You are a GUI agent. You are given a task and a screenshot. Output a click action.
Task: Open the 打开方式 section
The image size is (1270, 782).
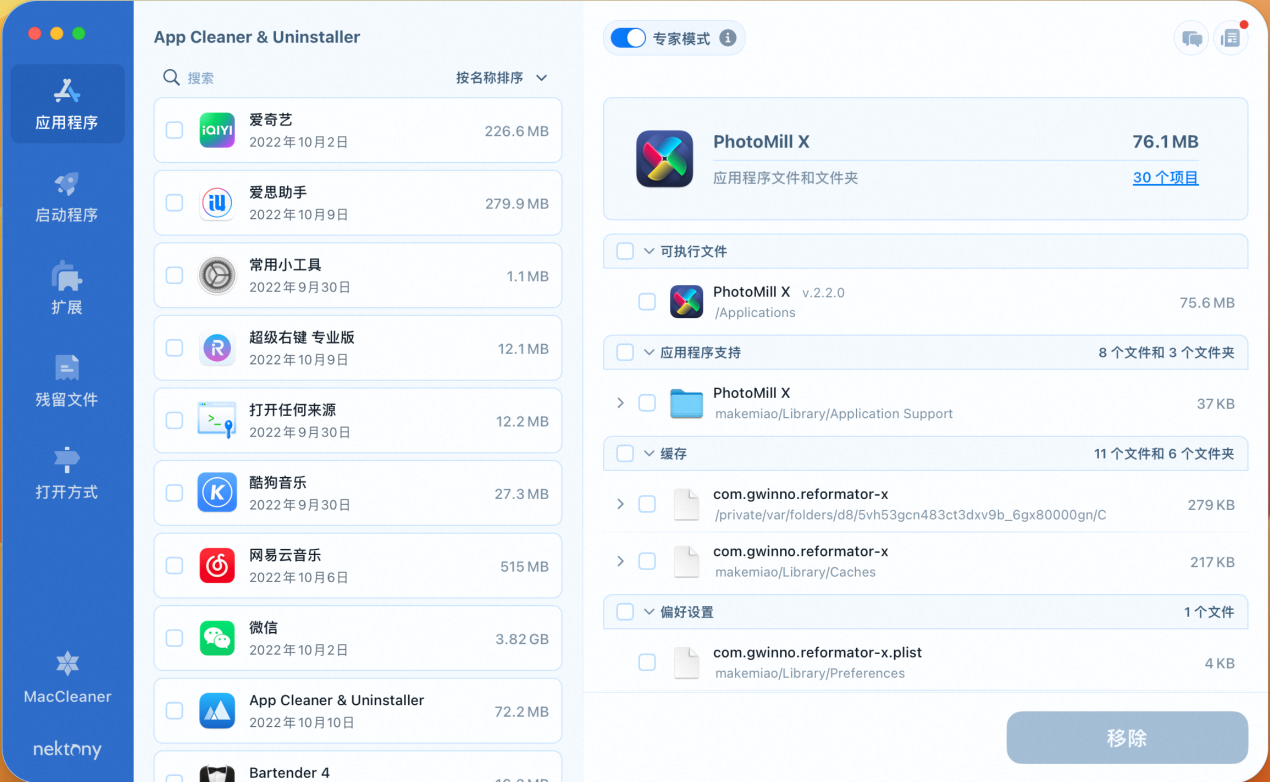(67, 474)
